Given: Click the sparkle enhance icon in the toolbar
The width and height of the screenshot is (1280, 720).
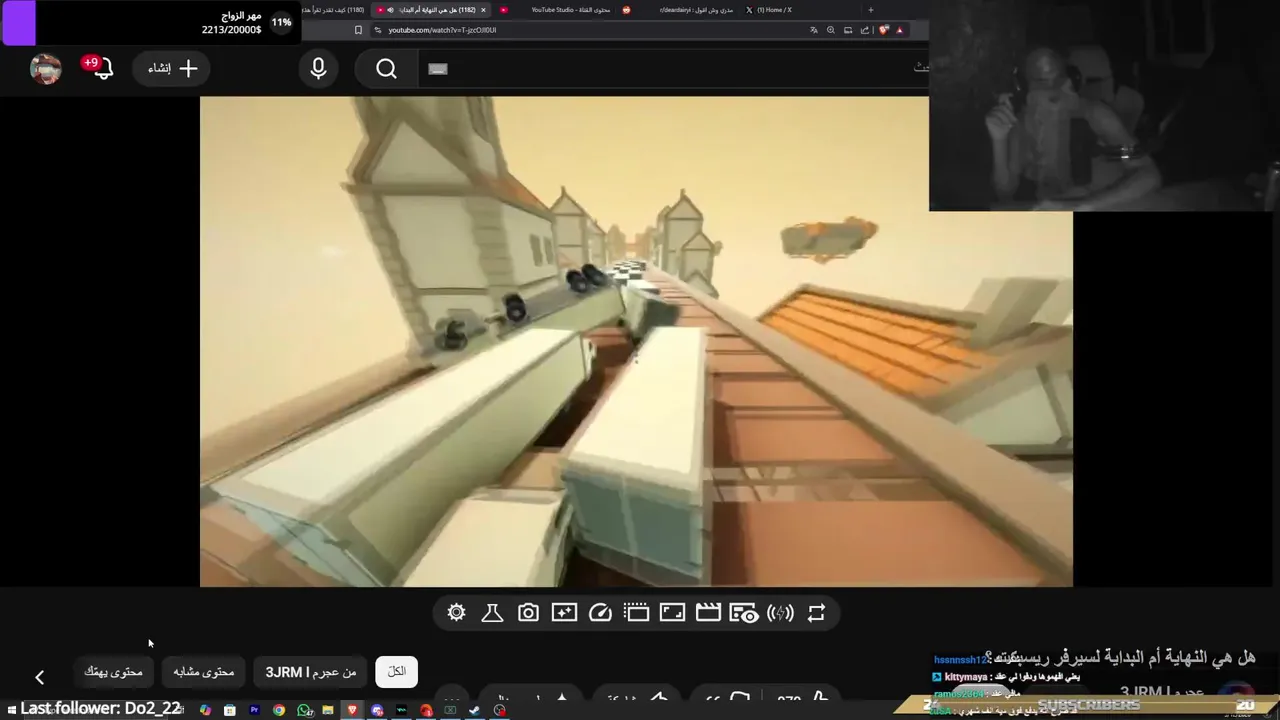Looking at the screenshot, I should click(564, 613).
